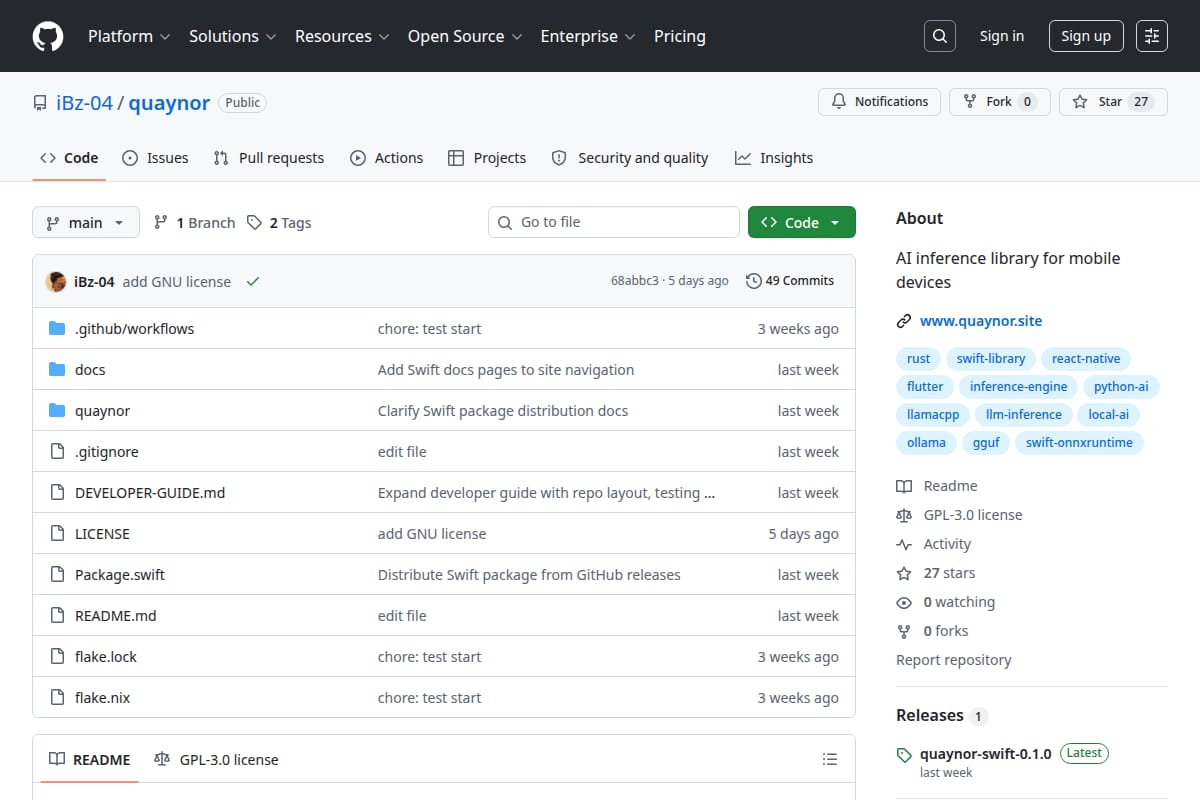This screenshot has width=1200, height=800.
Task: Click the Sign in link
Action: pyautogui.click(x=1002, y=36)
